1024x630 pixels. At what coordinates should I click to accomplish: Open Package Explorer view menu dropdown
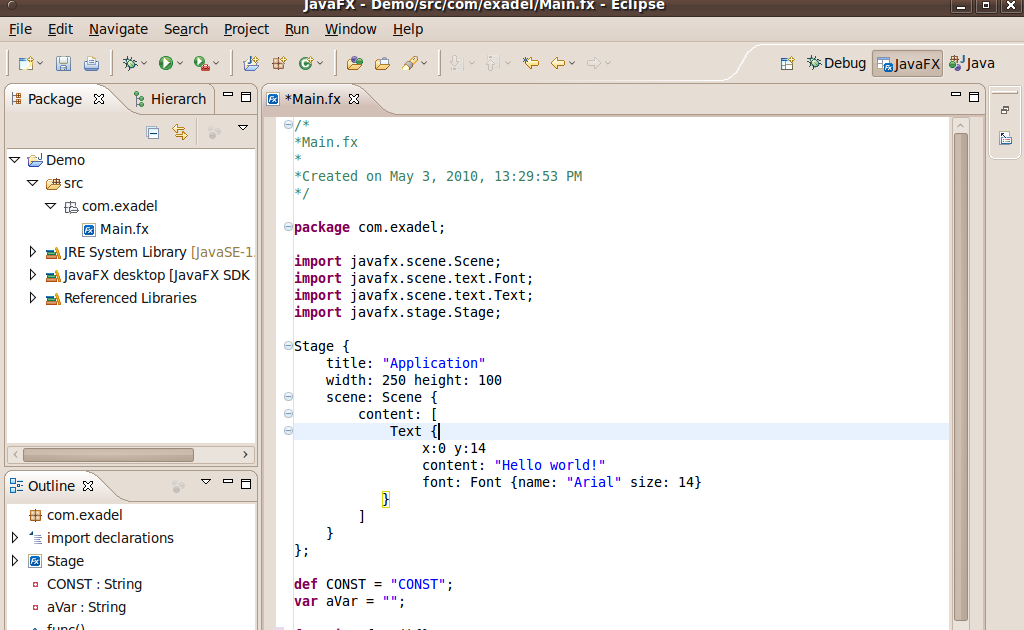(x=243, y=127)
